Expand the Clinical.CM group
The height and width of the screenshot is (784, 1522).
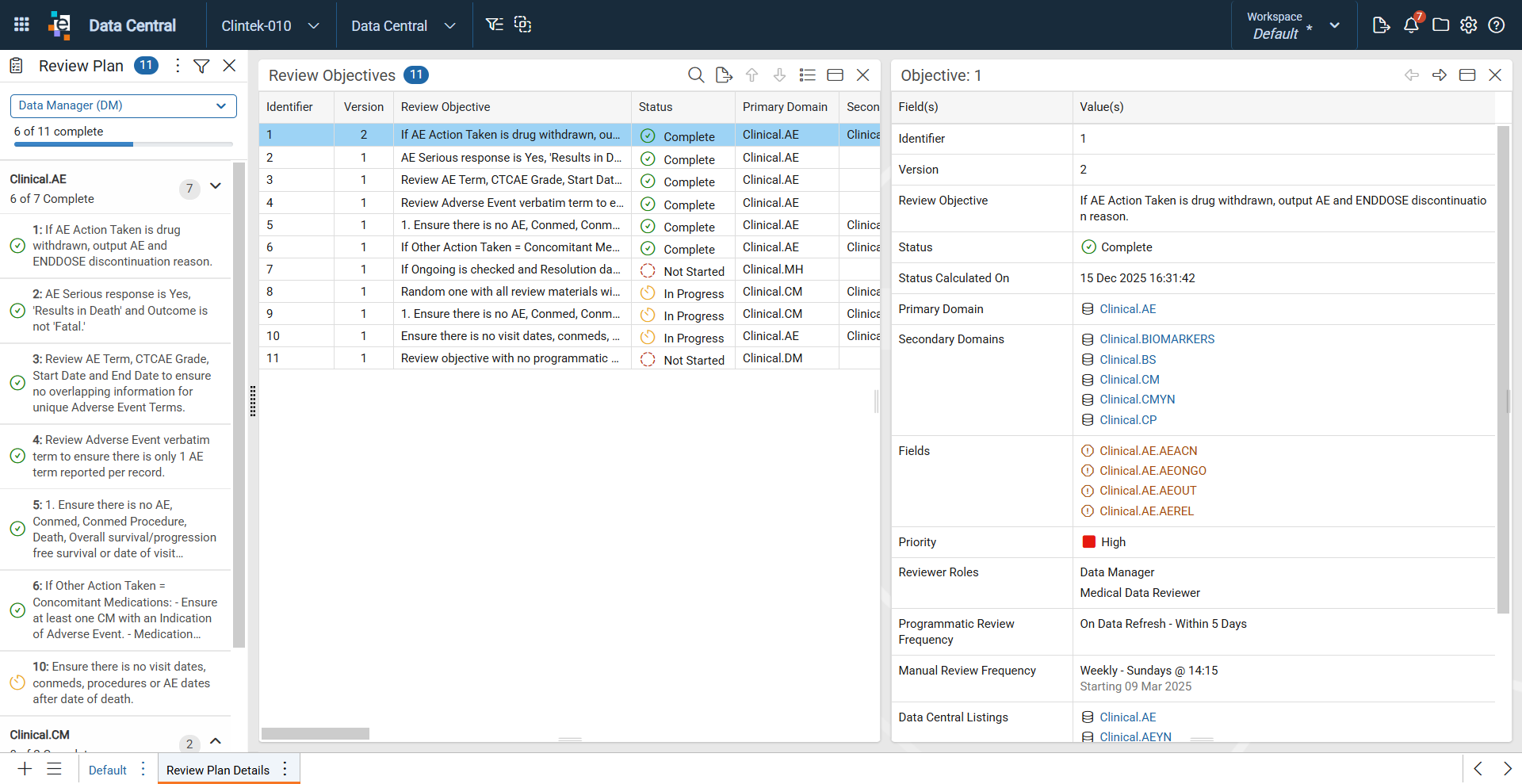point(215,741)
